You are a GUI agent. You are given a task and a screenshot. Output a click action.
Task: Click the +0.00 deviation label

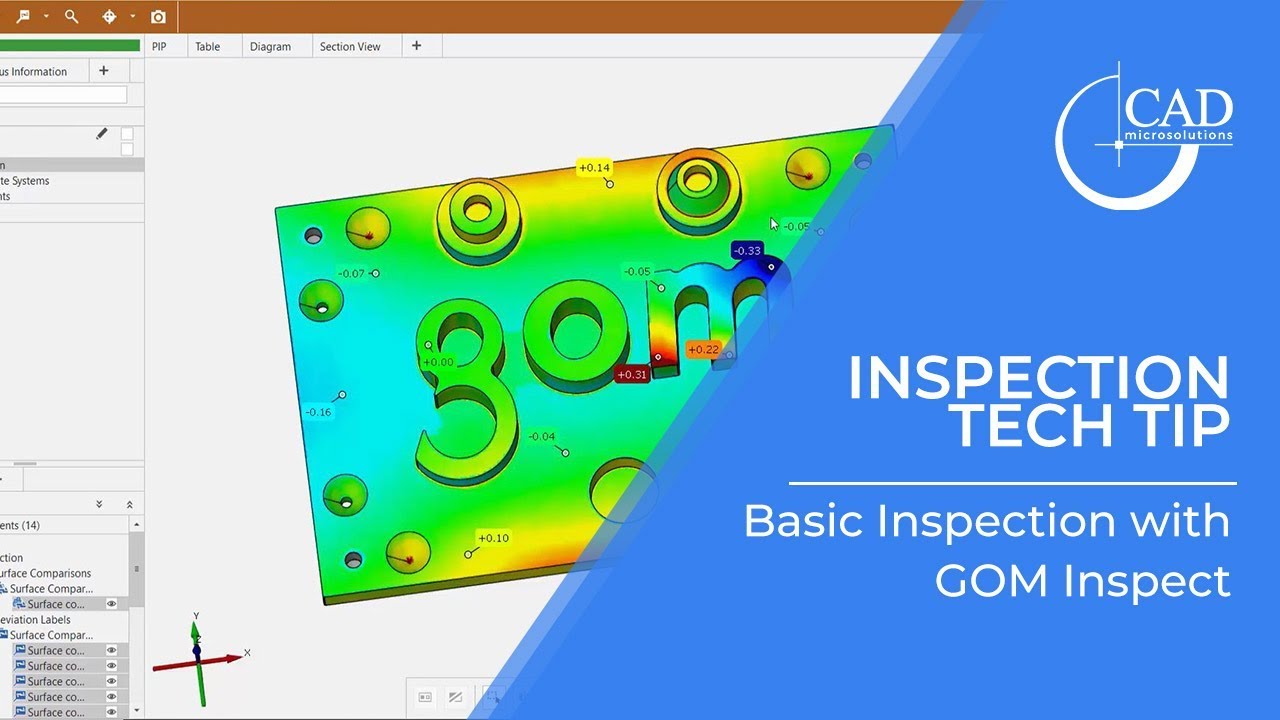coord(438,362)
